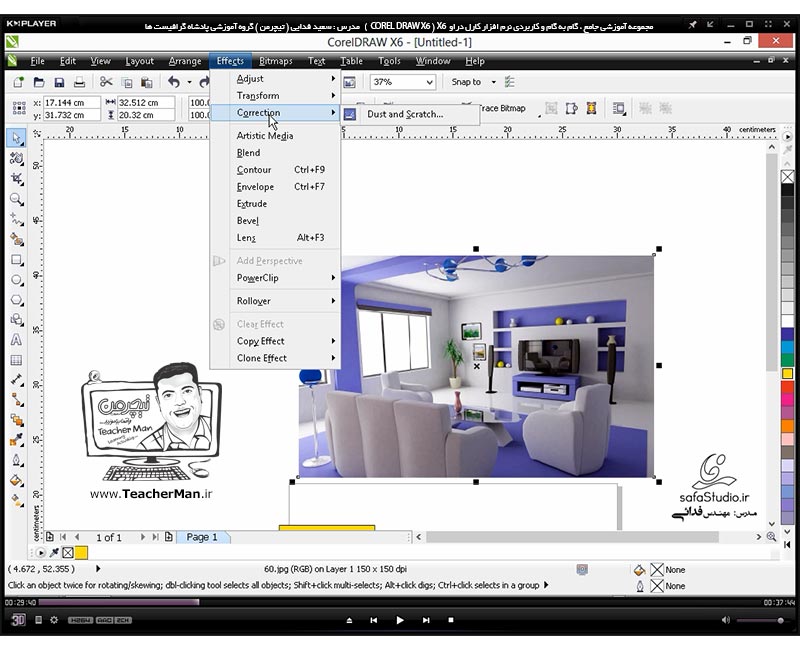This screenshot has height=650, width=800.
Task: Choose Lens in Effects menu
Action: point(276,237)
